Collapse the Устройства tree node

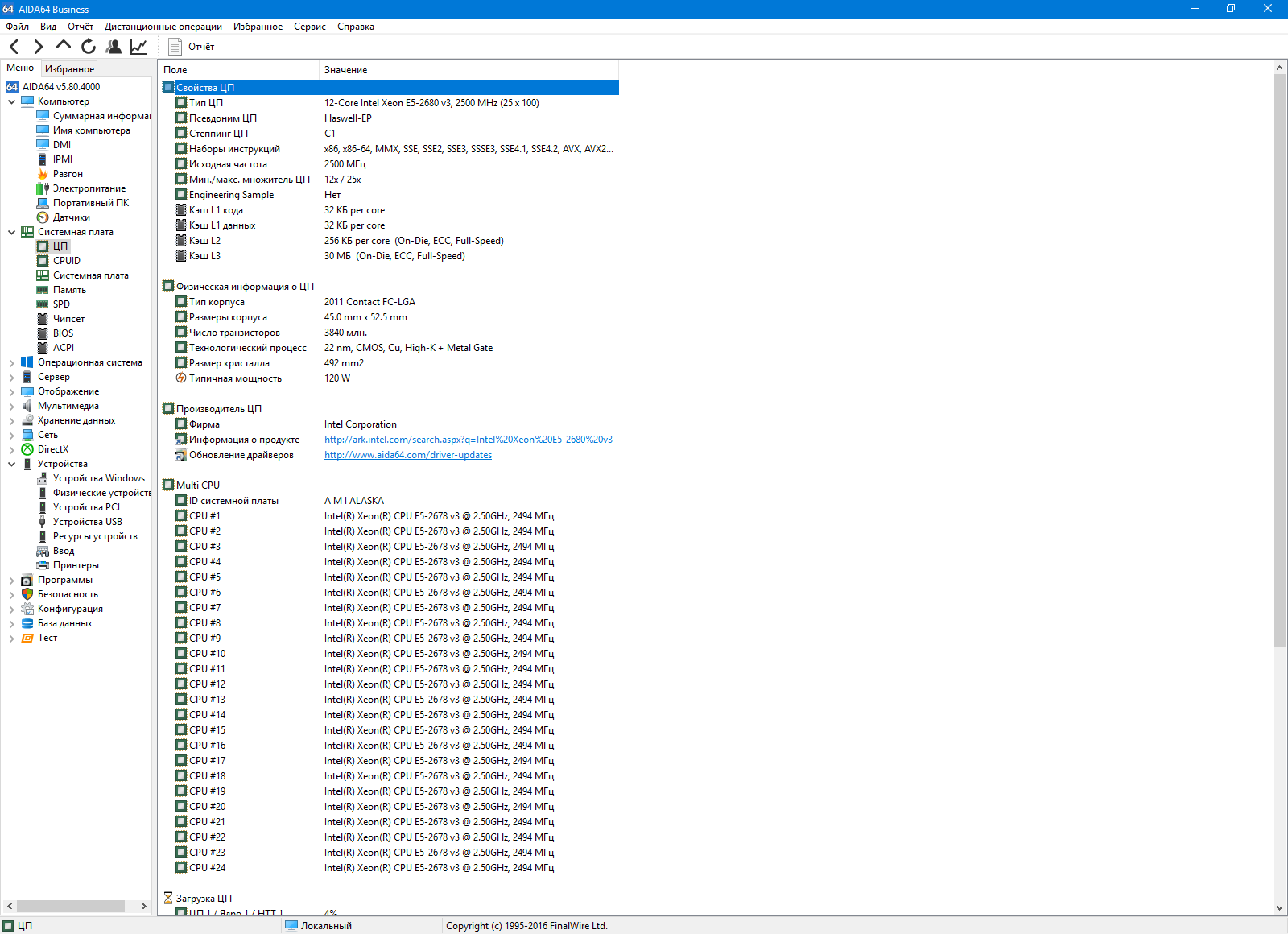click(x=11, y=464)
